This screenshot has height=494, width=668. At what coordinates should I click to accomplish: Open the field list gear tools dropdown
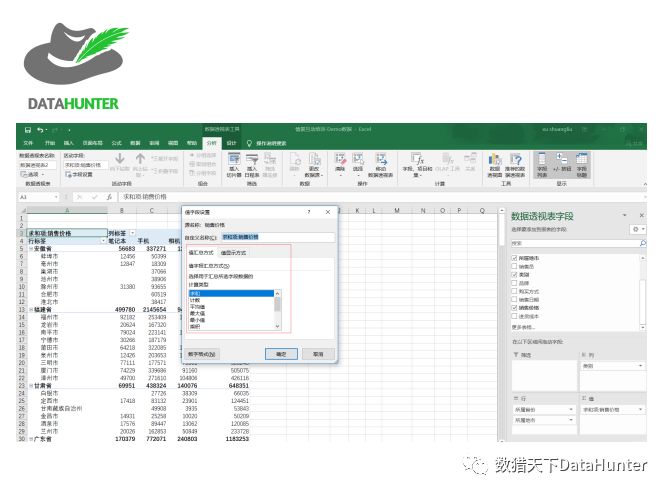coord(637,229)
